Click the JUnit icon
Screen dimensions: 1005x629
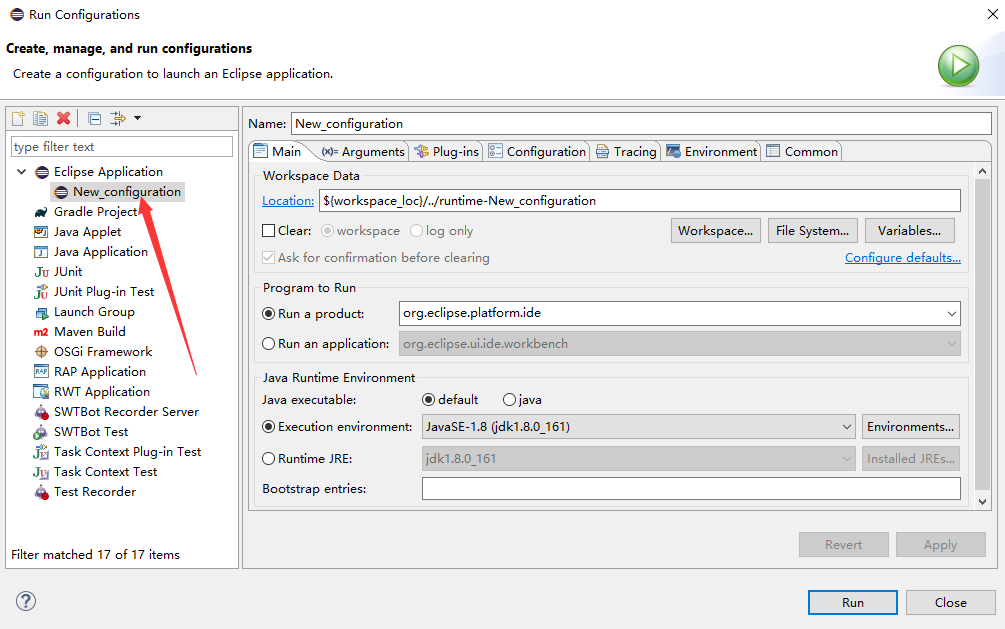[41, 272]
